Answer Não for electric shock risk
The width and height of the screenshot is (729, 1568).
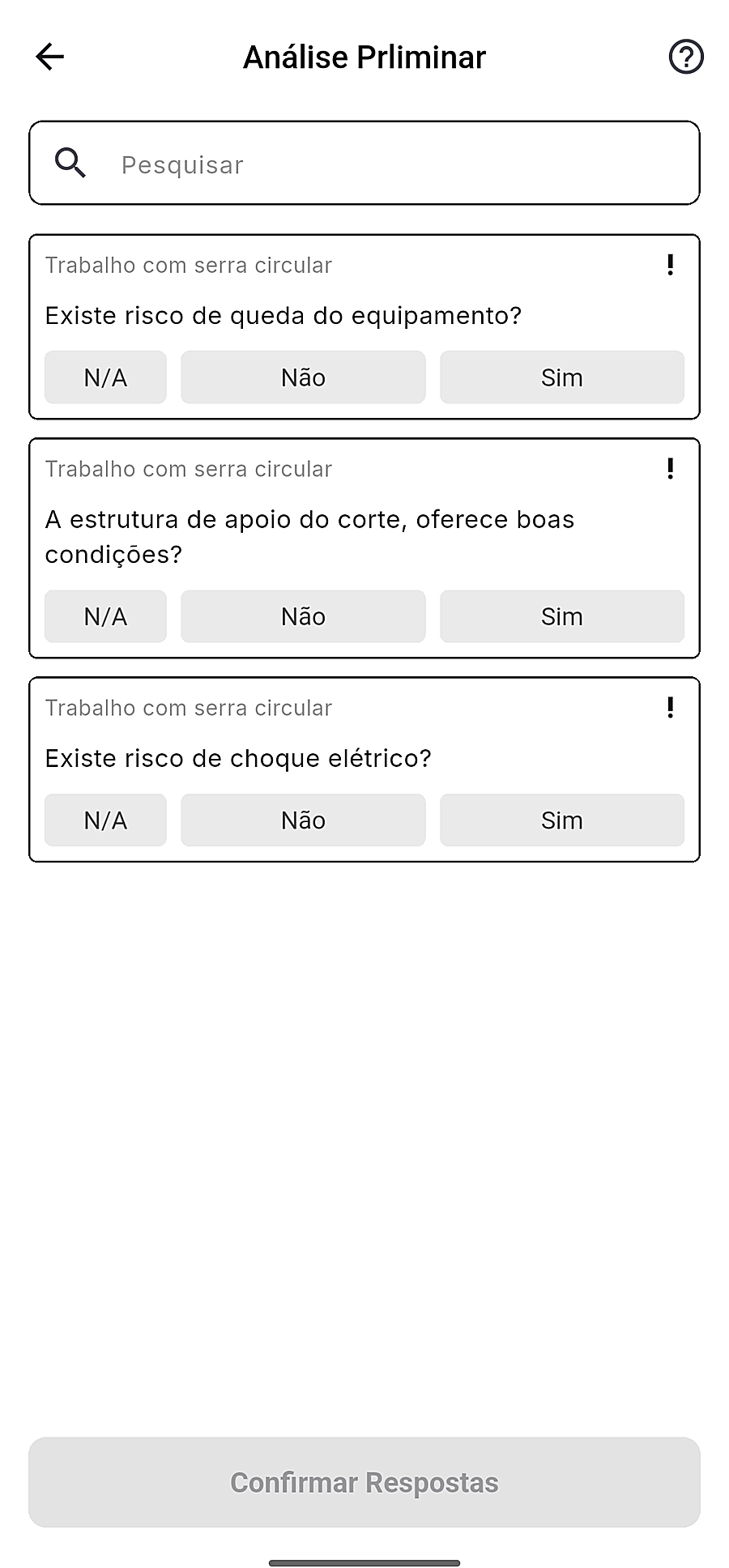coord(303,820)
